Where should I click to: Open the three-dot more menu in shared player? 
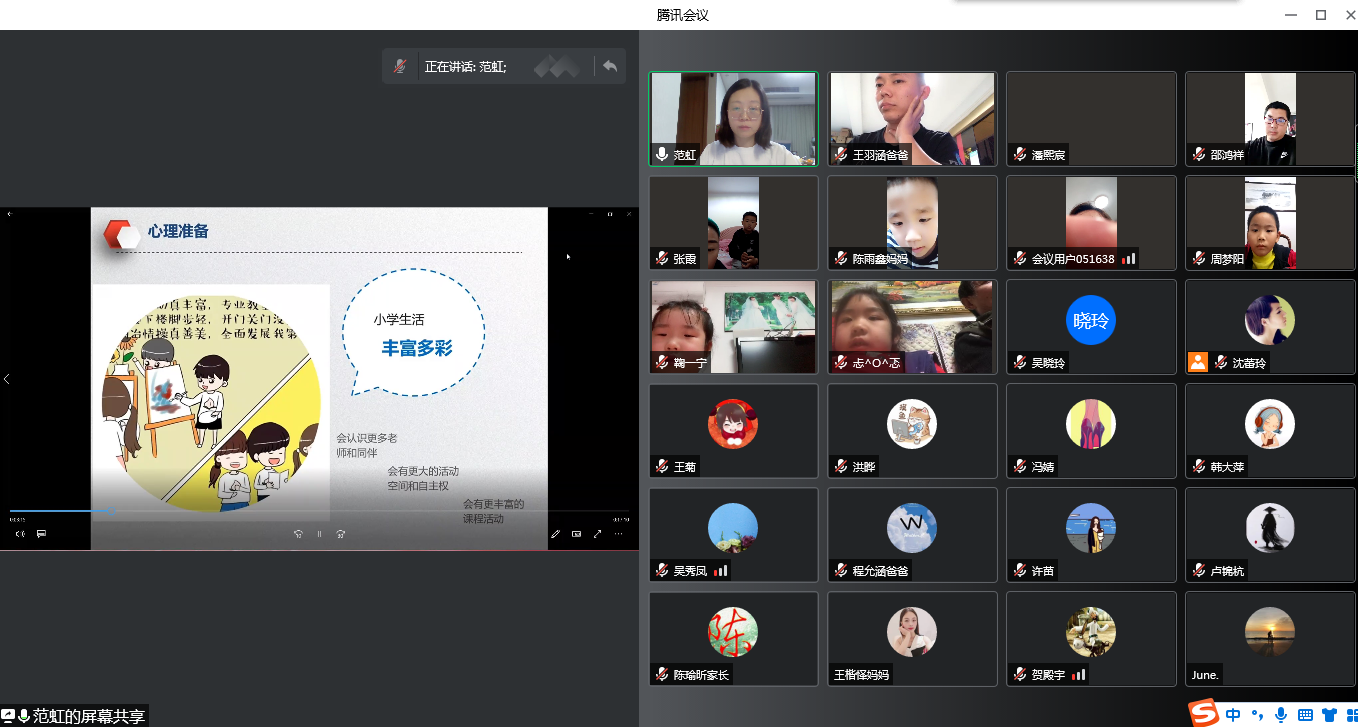click(x=619, y=534)
